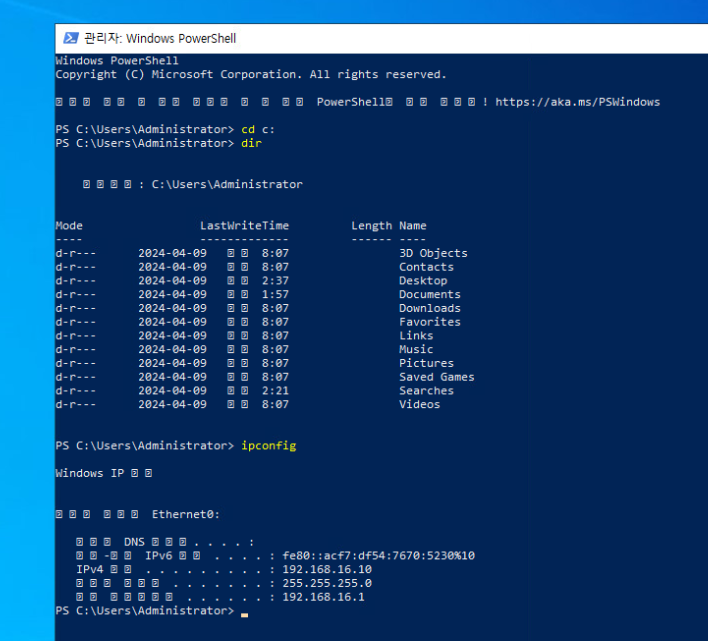Click the d-r--- mode in Videos row
The width and height of the screenshot is (708, 641).
pyautogui.click(x=76, y=404)
